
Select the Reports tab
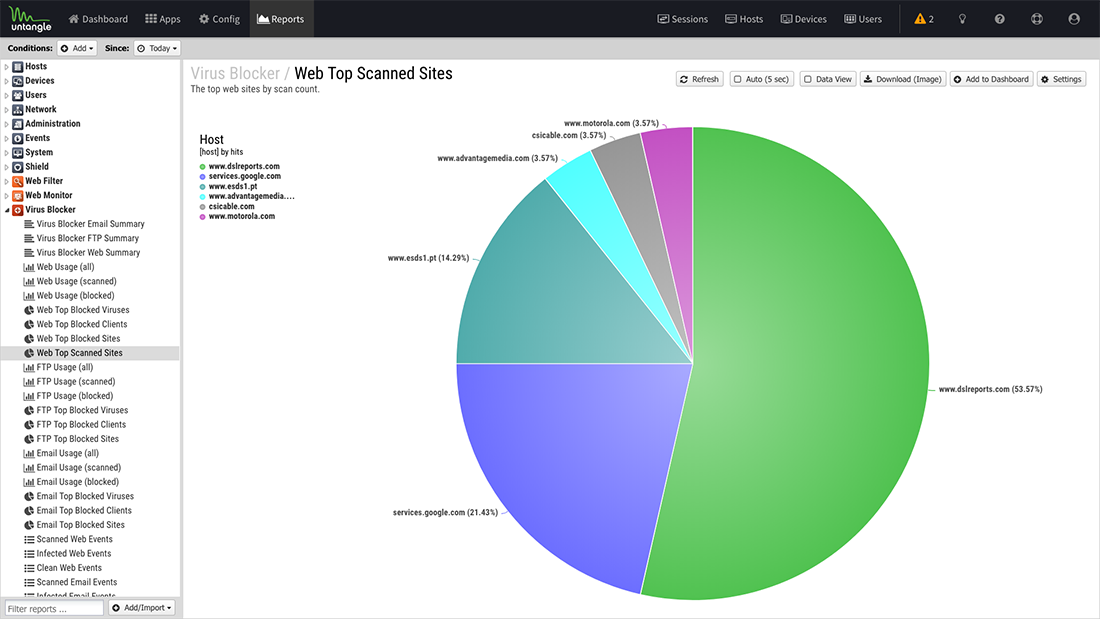point(281,19)
